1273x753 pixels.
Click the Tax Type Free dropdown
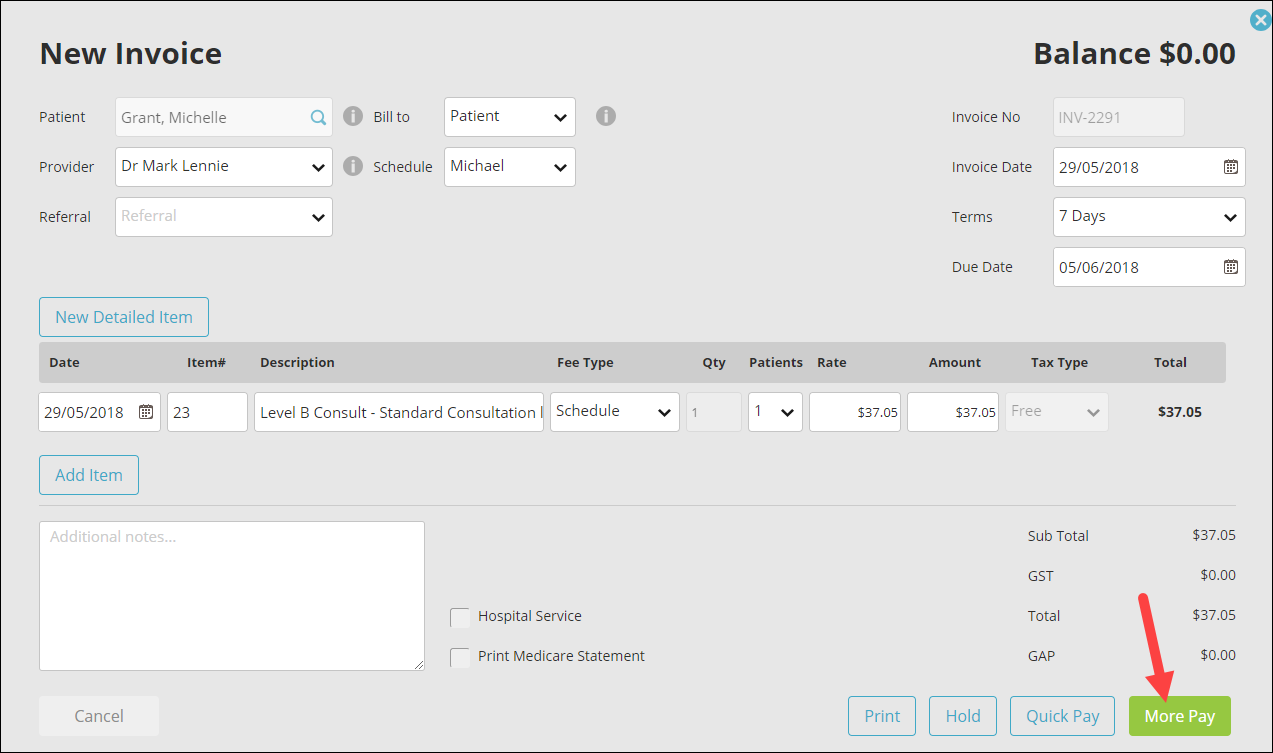coord(1056,412)
